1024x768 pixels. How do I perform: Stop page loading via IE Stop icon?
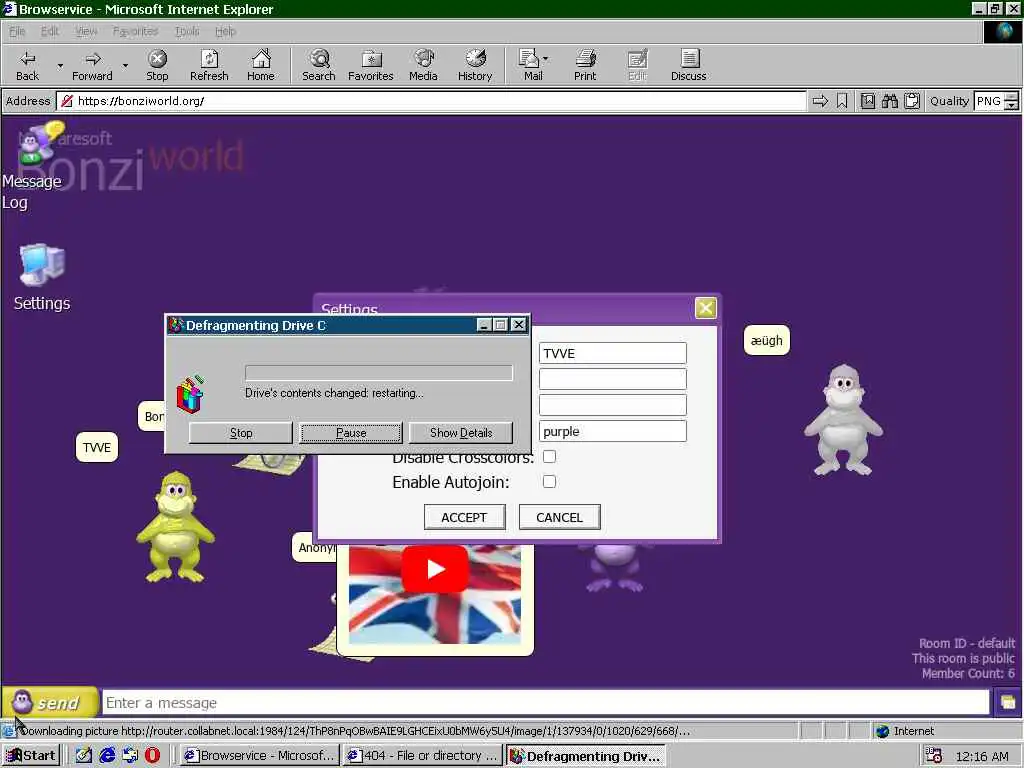point(157,65)
